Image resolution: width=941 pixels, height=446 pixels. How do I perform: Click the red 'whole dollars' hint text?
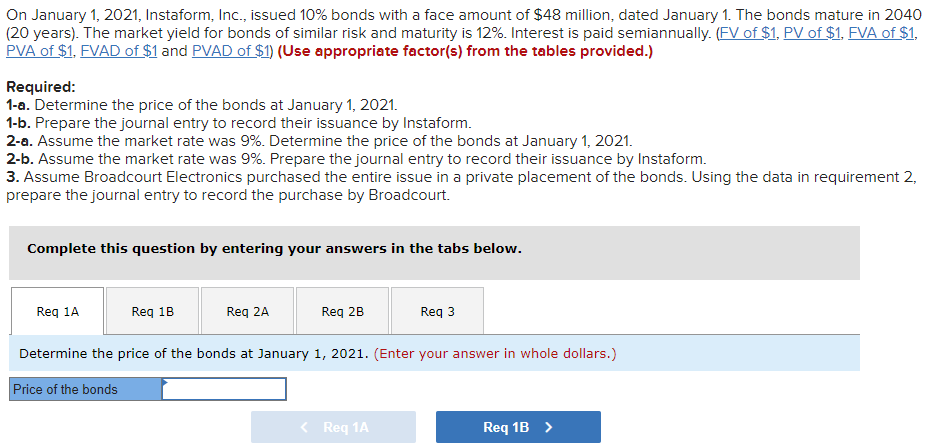[495, 354]
